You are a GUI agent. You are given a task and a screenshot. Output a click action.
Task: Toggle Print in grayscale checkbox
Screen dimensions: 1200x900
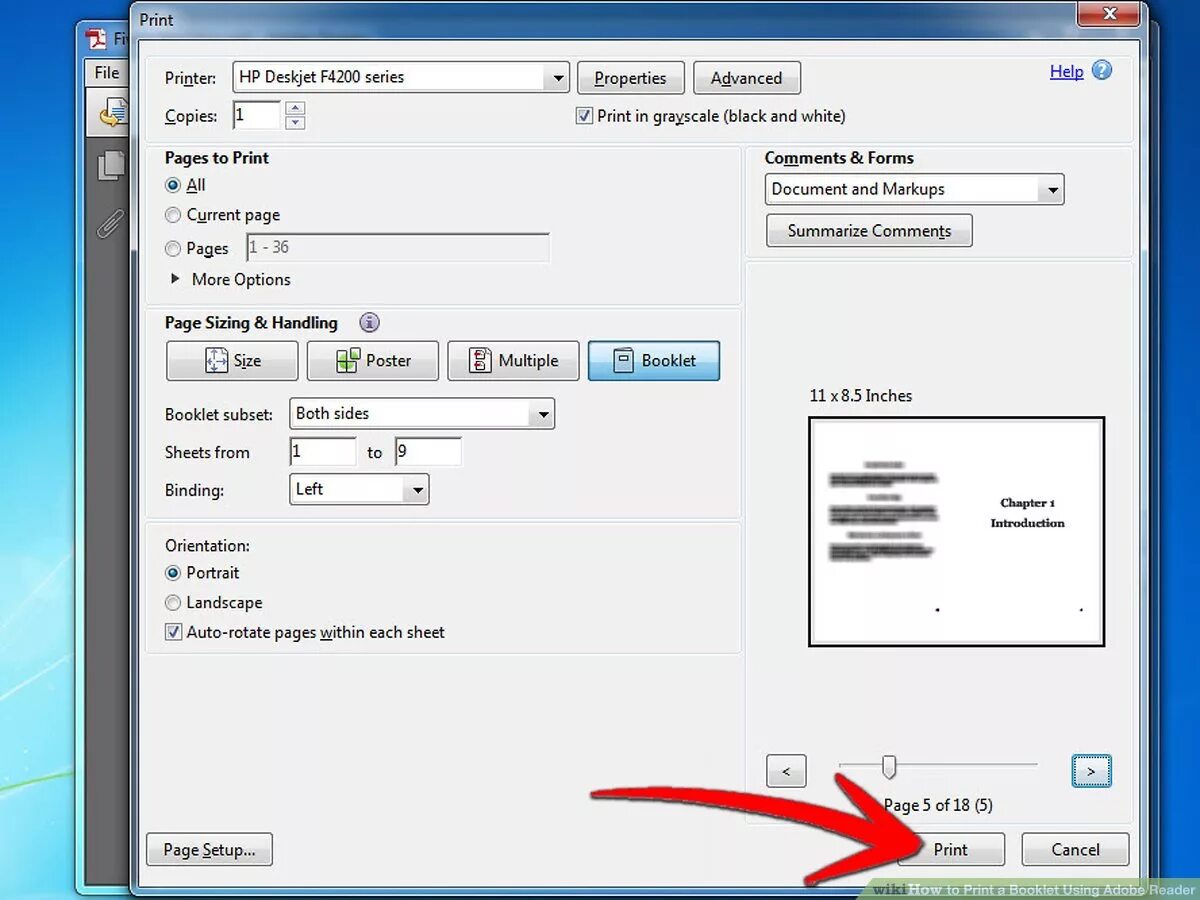tap(585, 116)
